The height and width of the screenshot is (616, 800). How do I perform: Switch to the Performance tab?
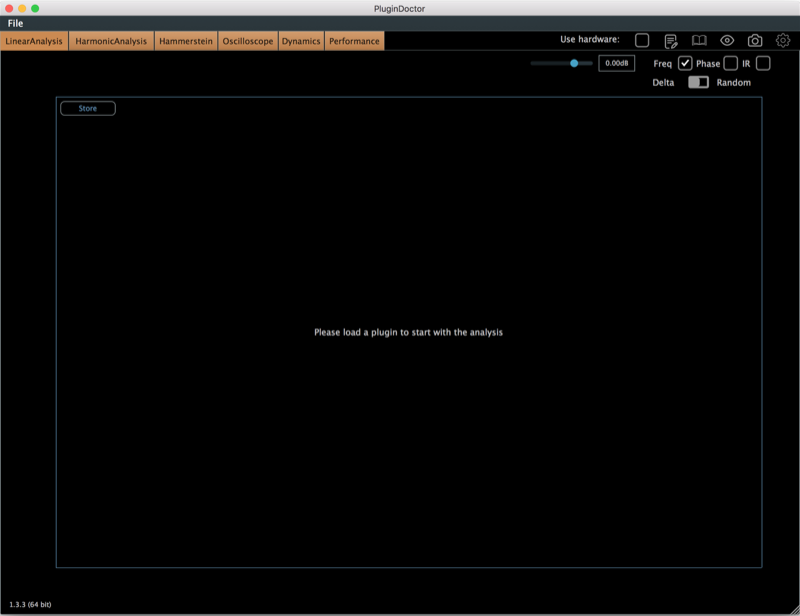(355, 41)
